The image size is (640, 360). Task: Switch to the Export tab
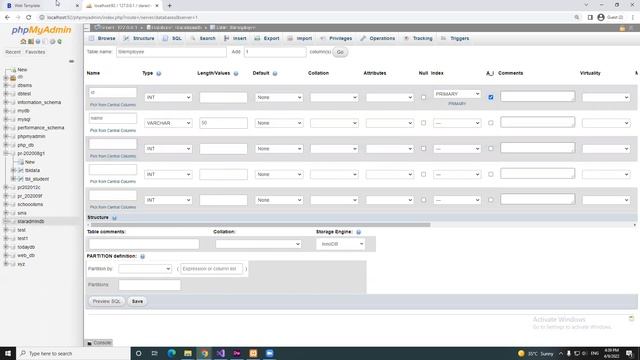pos(267,38)
